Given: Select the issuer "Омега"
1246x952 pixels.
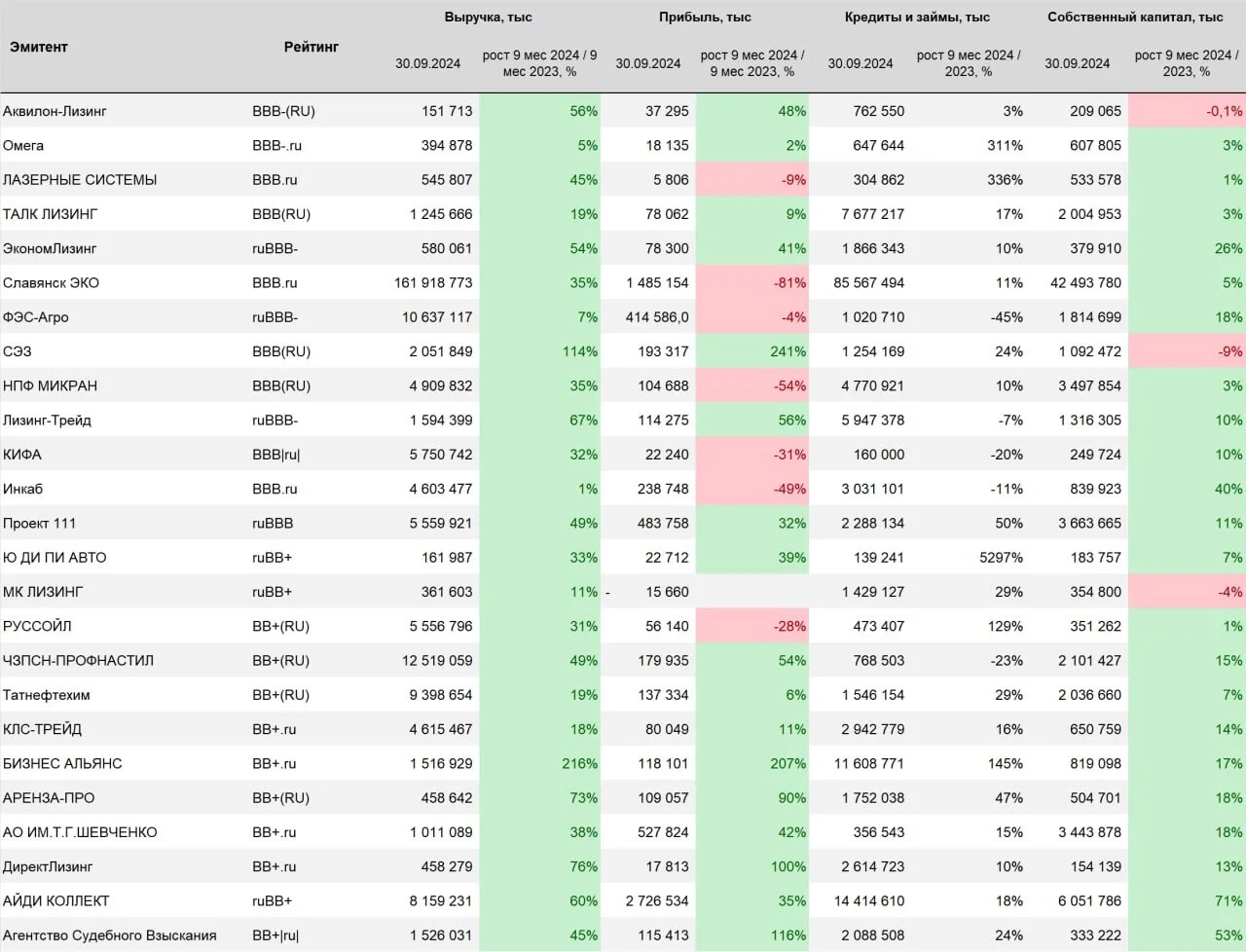Looking at the screenshot, I should [x=23, y=145].
